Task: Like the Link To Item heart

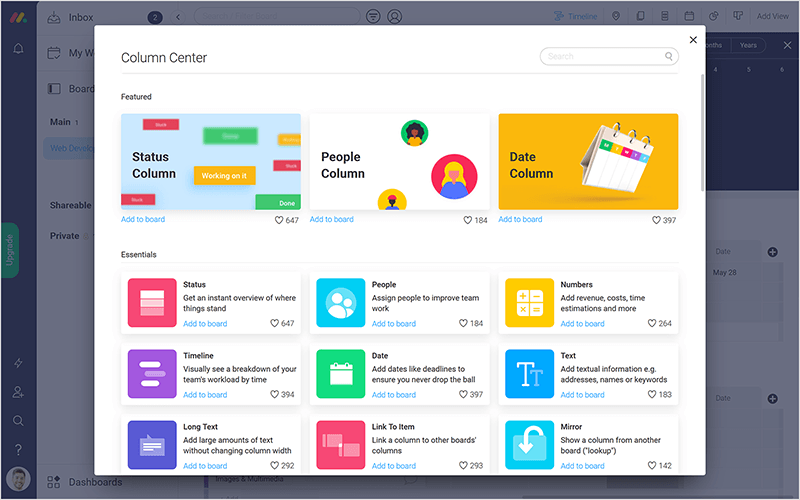Action: [x=463, y=465]
